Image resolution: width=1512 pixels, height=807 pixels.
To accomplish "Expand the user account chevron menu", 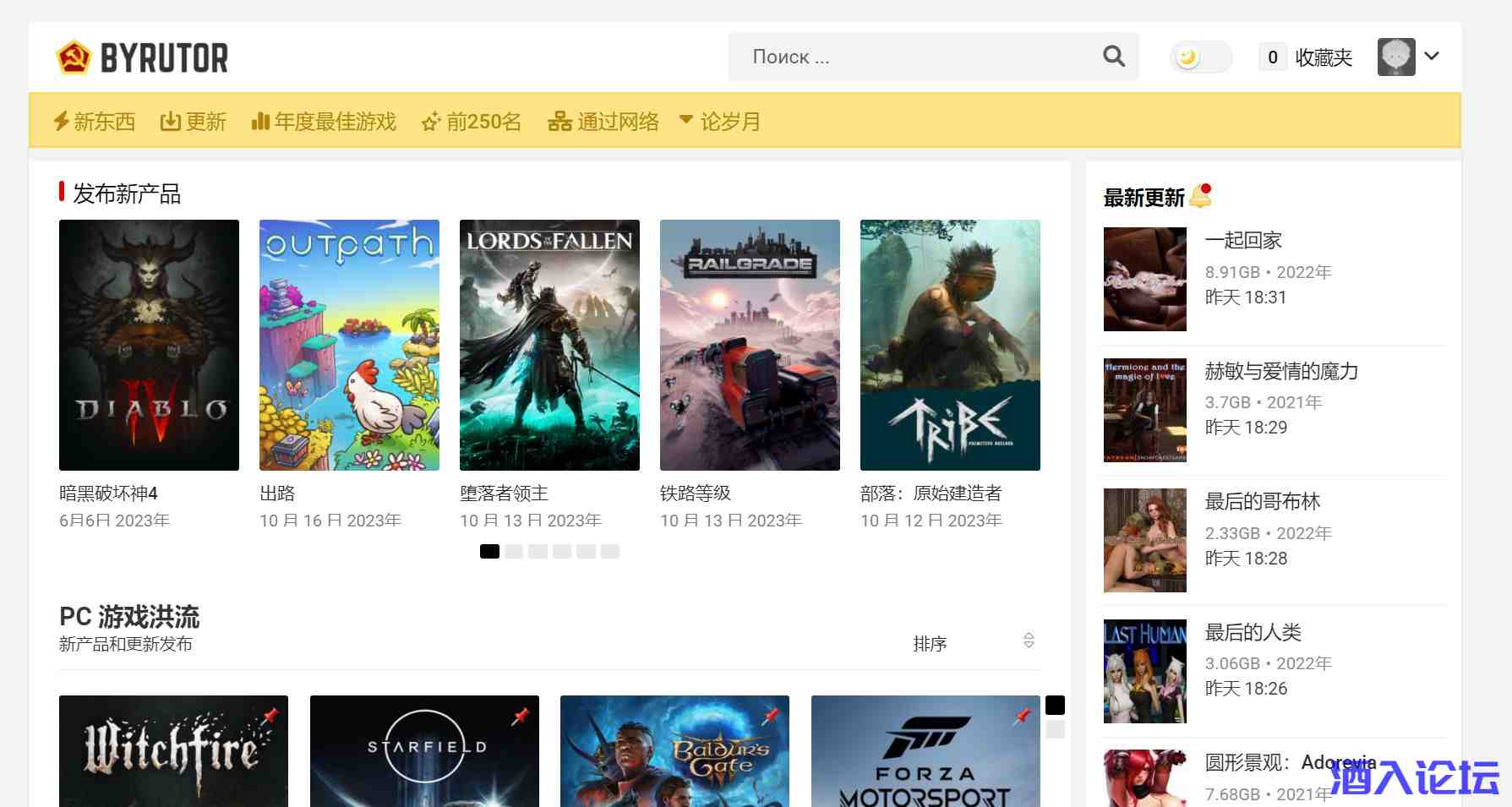I will coord(1432,57).
